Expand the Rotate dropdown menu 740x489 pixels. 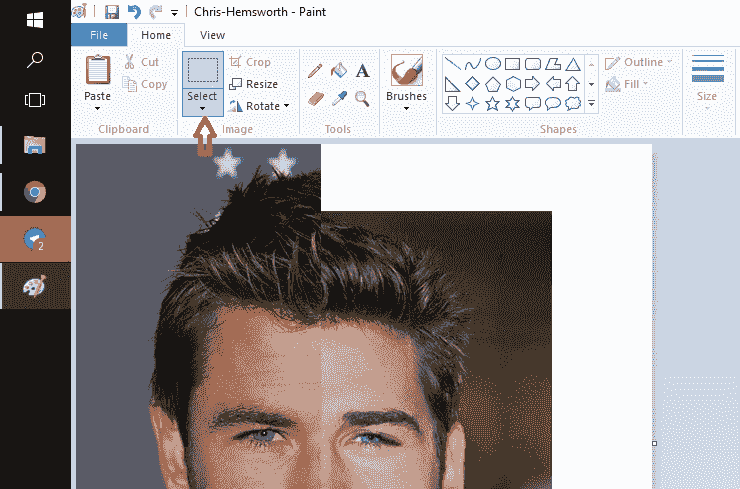(286, 106)
